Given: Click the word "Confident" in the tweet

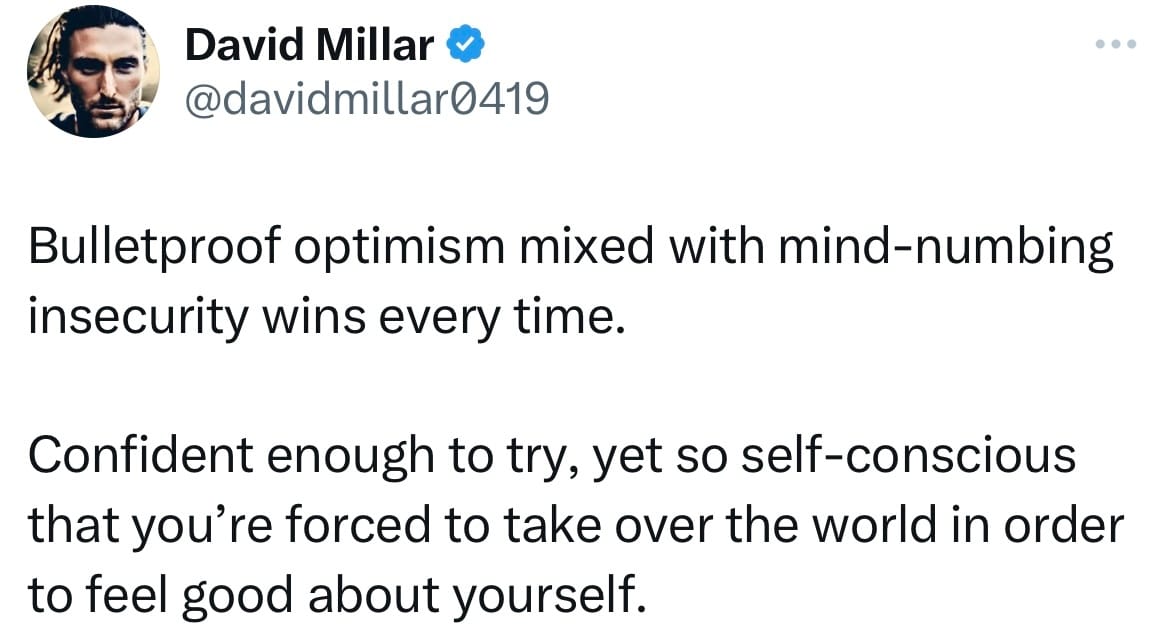Looking at the screenshot, I should [x=140, y=455].
